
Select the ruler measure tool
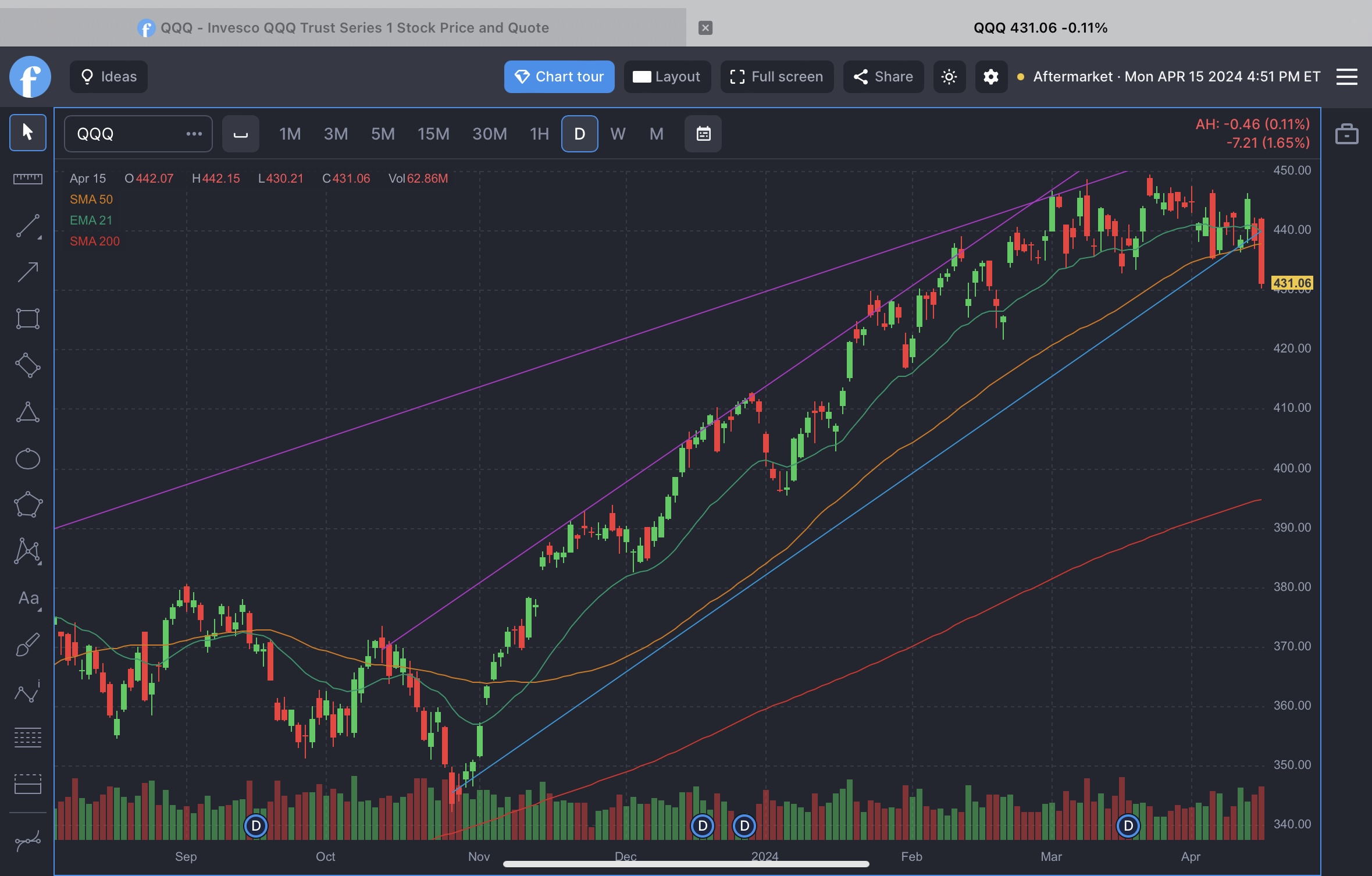click(28, 179)
